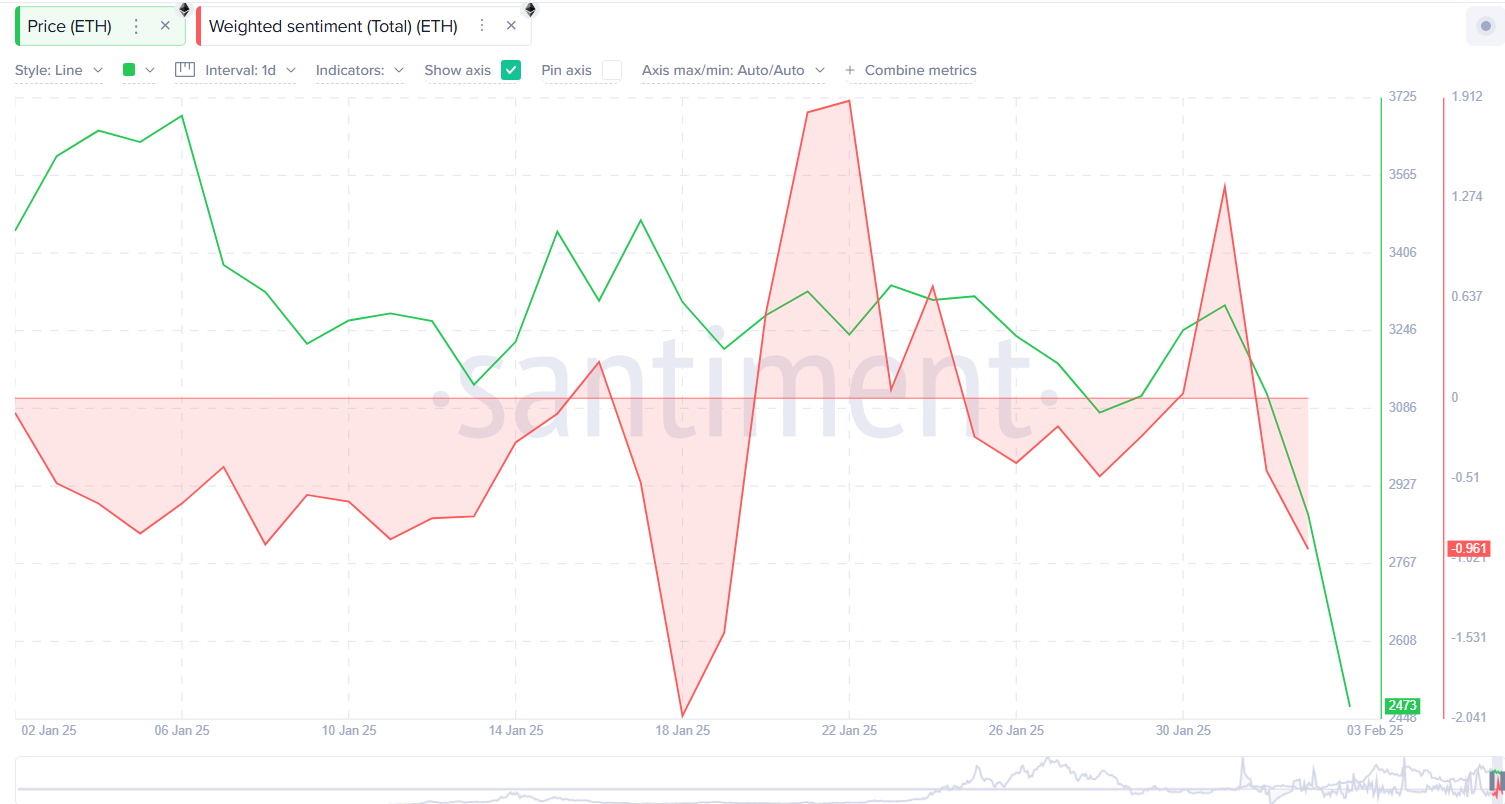Click the -1.531 sentiment axis label

click(1469, 638)
